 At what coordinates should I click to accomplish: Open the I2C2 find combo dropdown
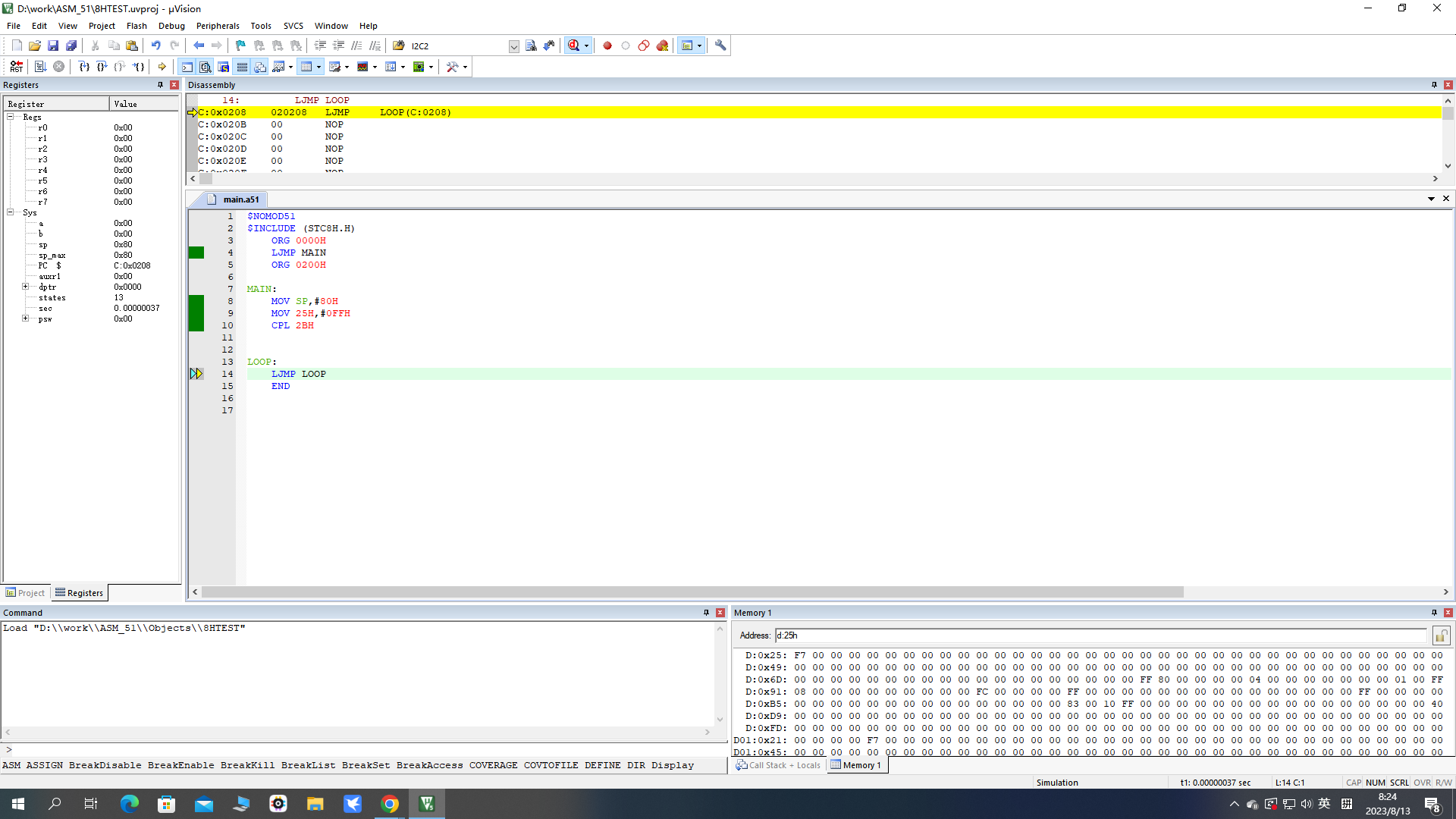[513, 46]
